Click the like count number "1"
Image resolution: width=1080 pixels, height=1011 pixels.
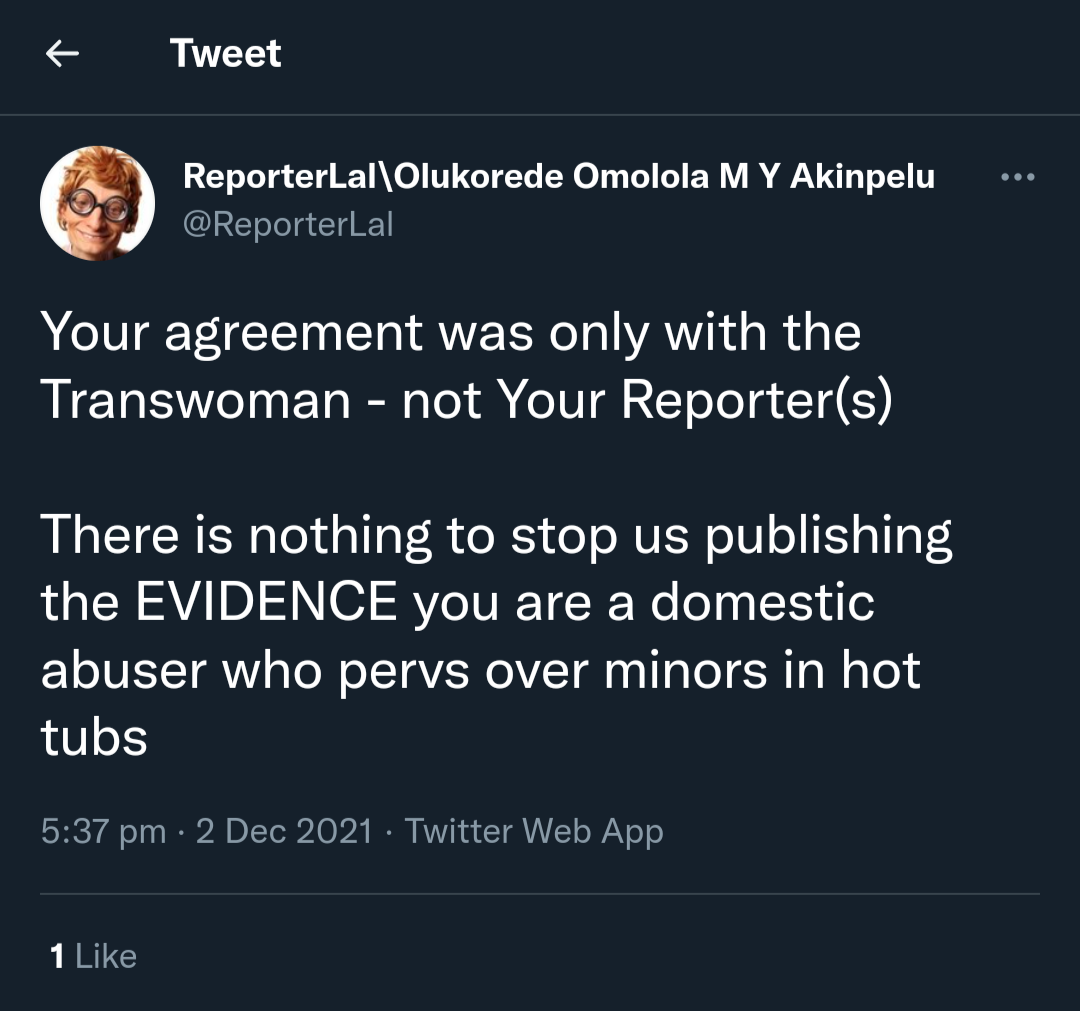pos(57,956)
